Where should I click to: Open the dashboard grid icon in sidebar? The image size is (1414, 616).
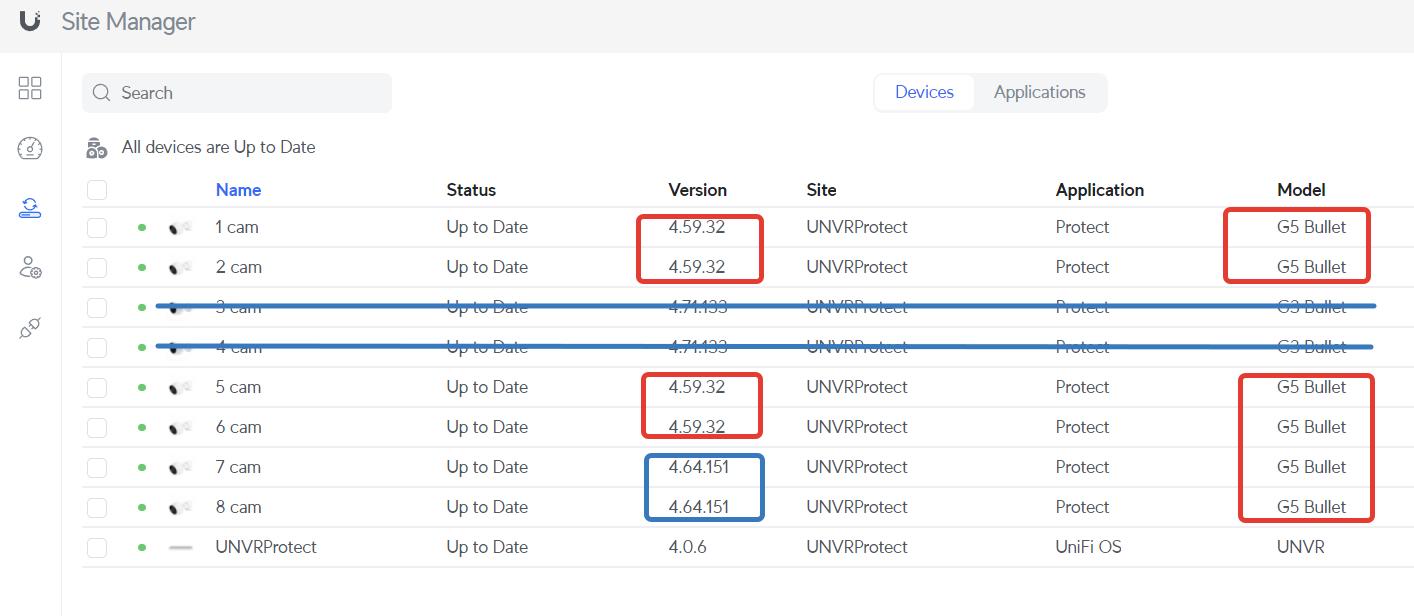point(30,88)
